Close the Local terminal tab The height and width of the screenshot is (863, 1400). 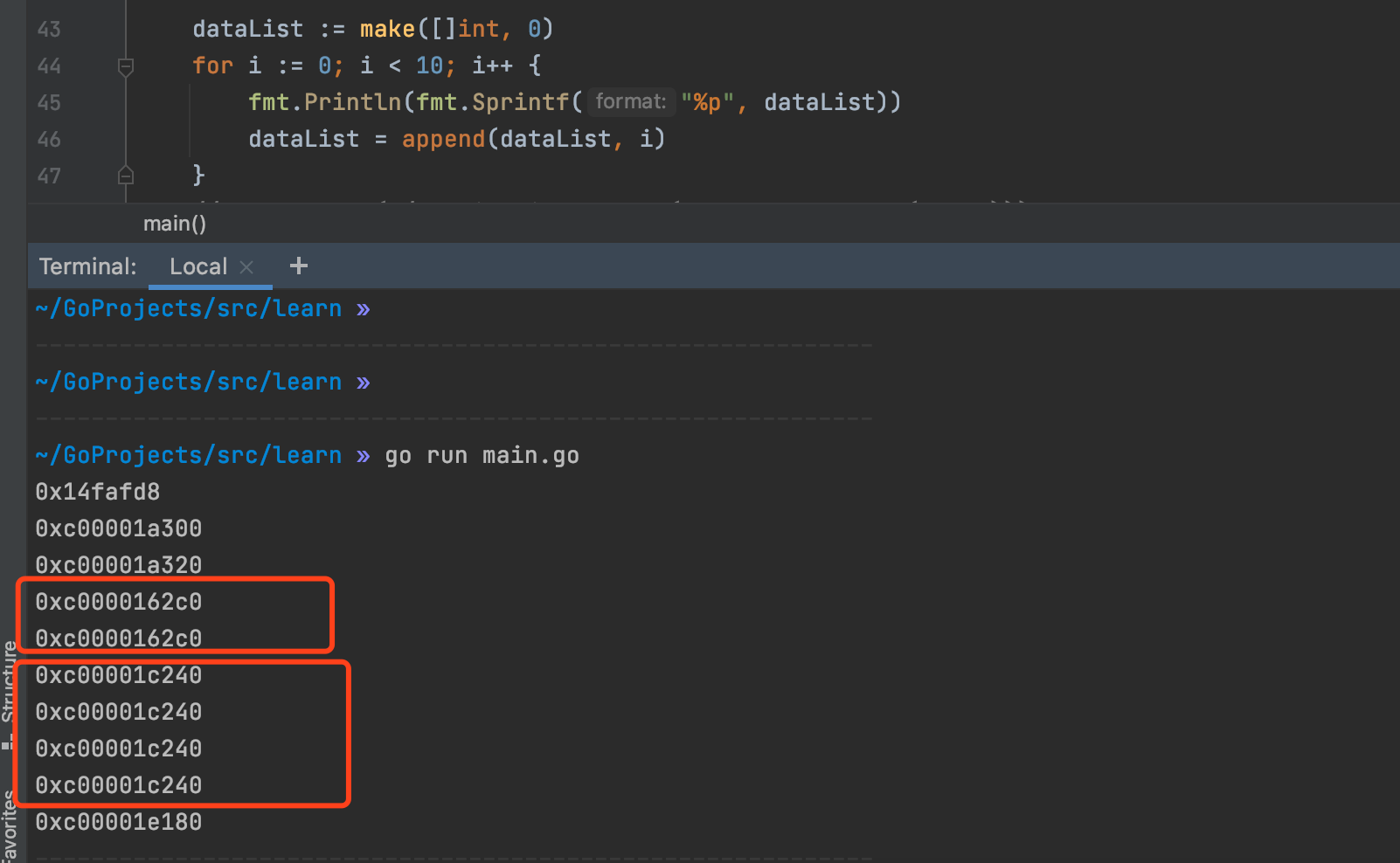click(x=246, y=267)
